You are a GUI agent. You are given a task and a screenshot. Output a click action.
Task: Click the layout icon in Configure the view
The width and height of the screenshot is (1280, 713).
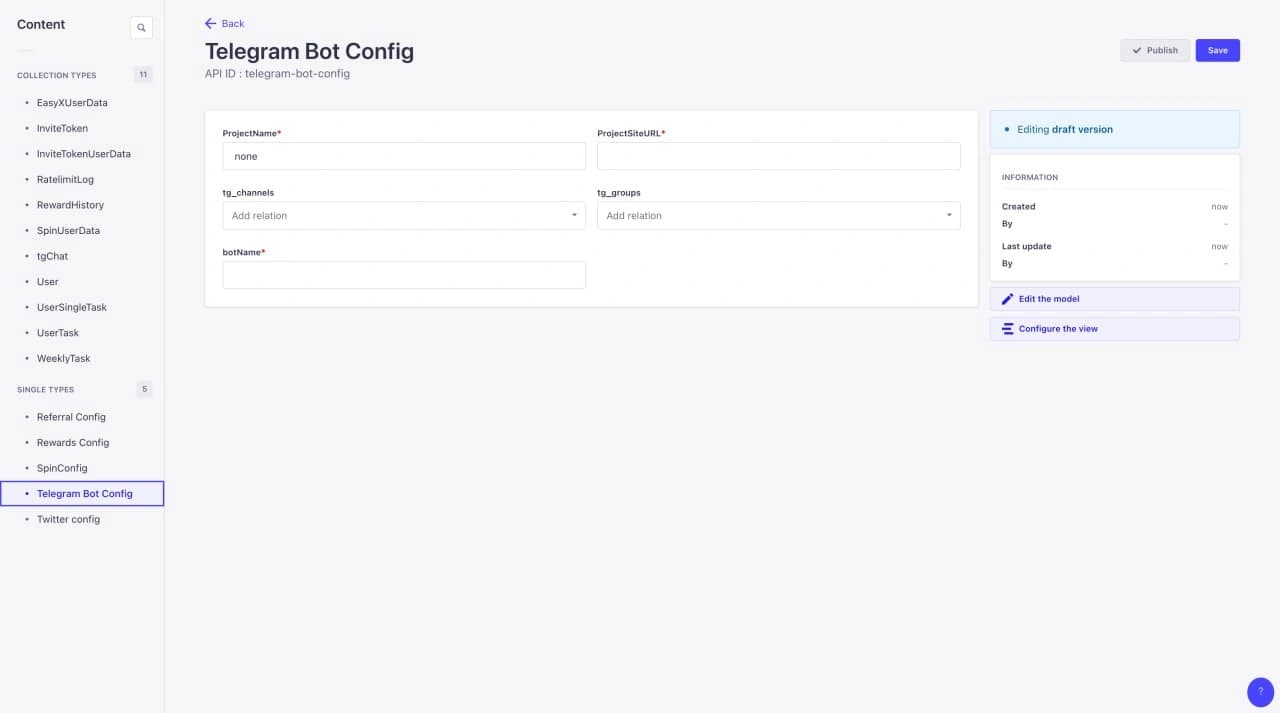[x=1007, y=329]
